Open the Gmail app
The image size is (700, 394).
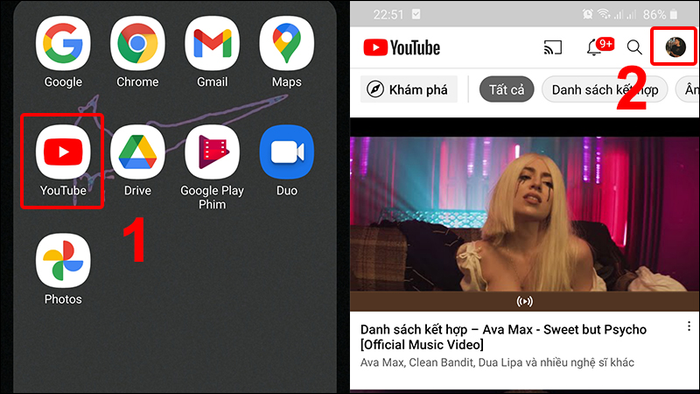[x=212, y=44]
